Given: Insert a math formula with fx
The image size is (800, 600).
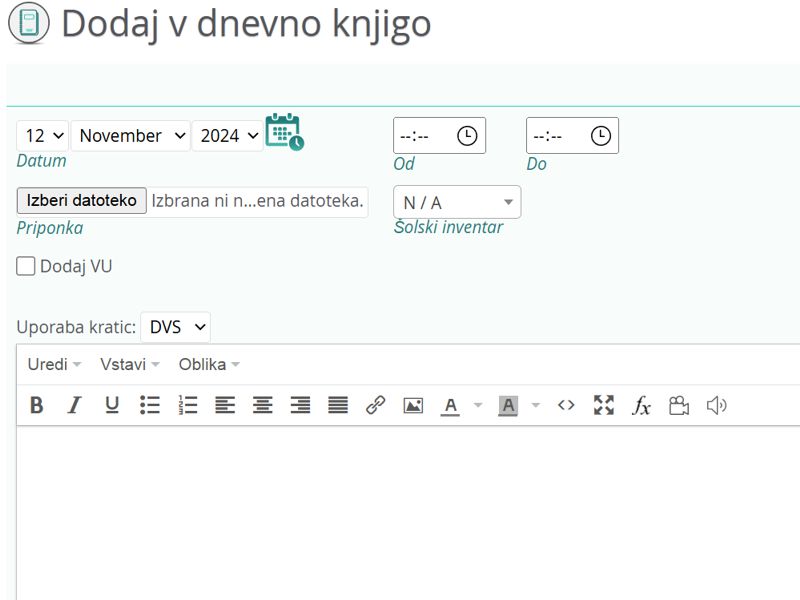Looking at the screenshot, I should (x=641, y=405).
